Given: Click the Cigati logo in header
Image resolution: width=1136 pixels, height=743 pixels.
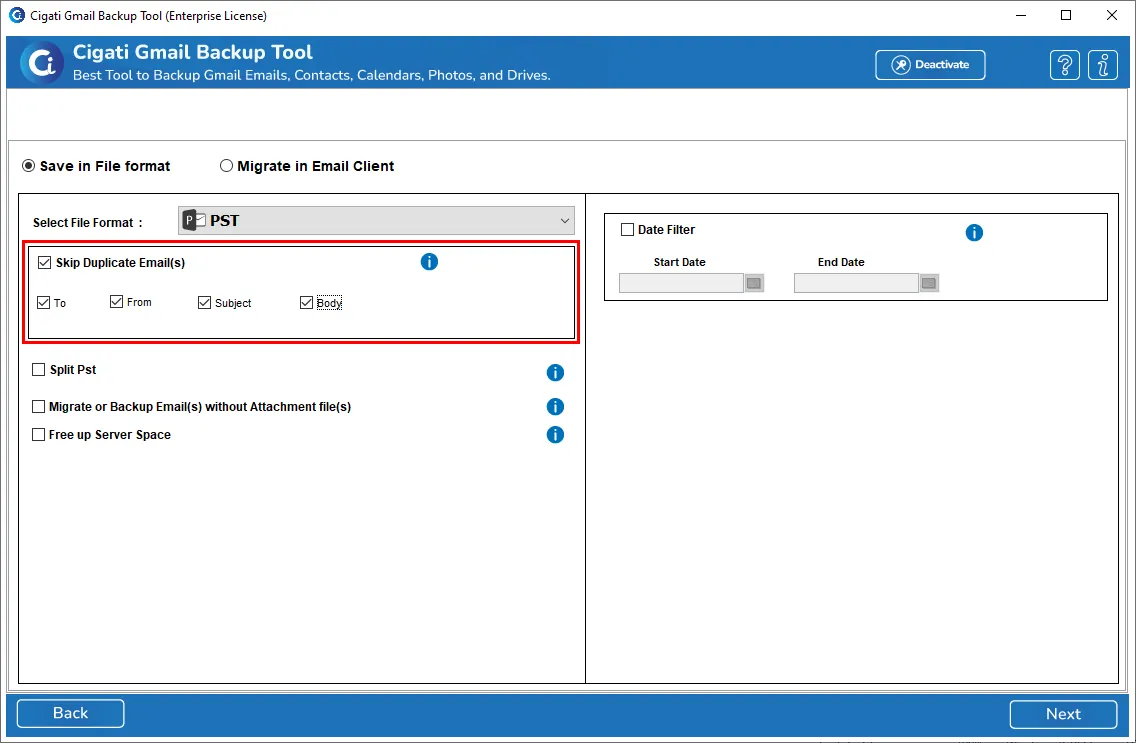Looking at the screenshot, I should coord(41,63).
